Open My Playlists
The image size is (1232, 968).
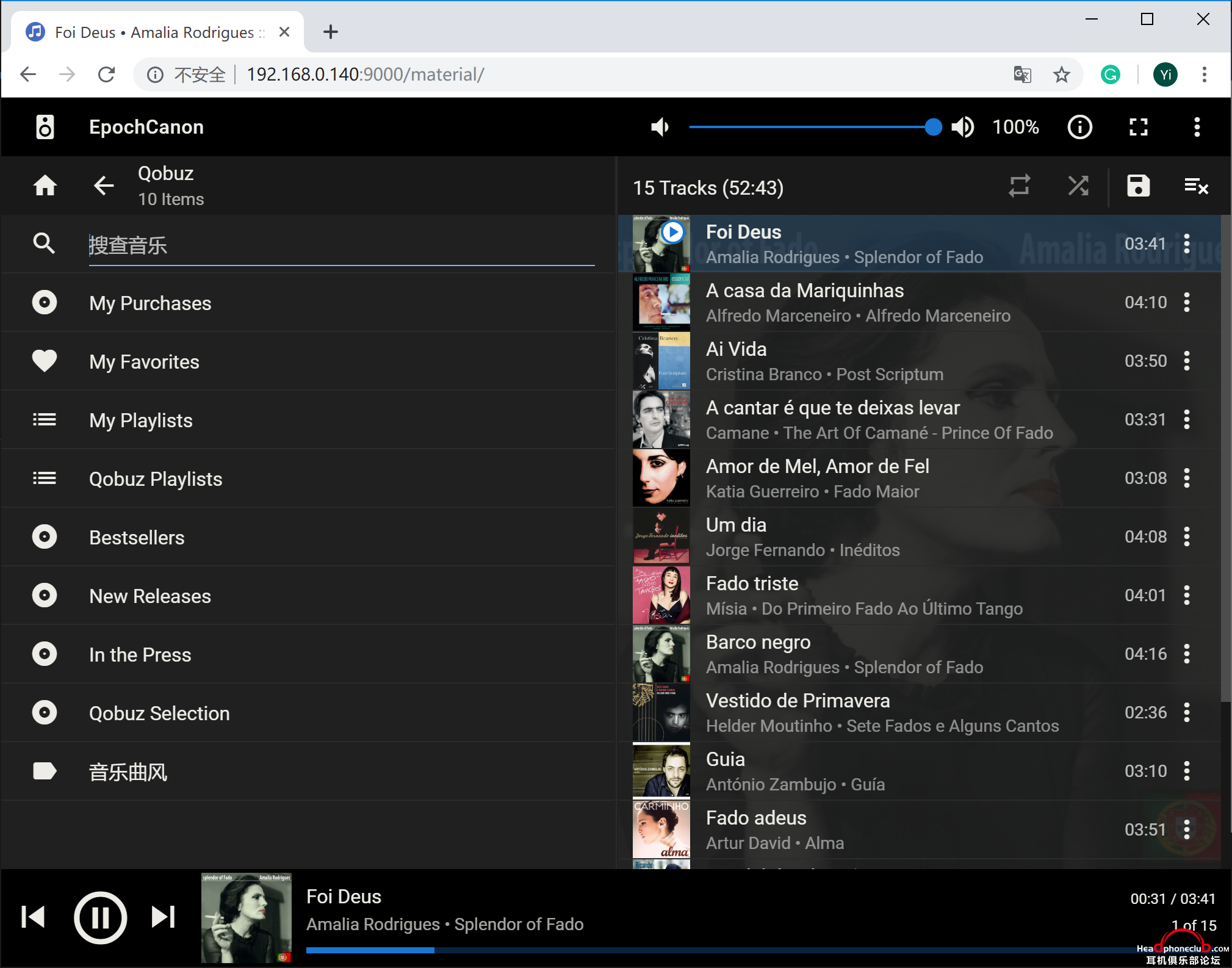[308, 420]
